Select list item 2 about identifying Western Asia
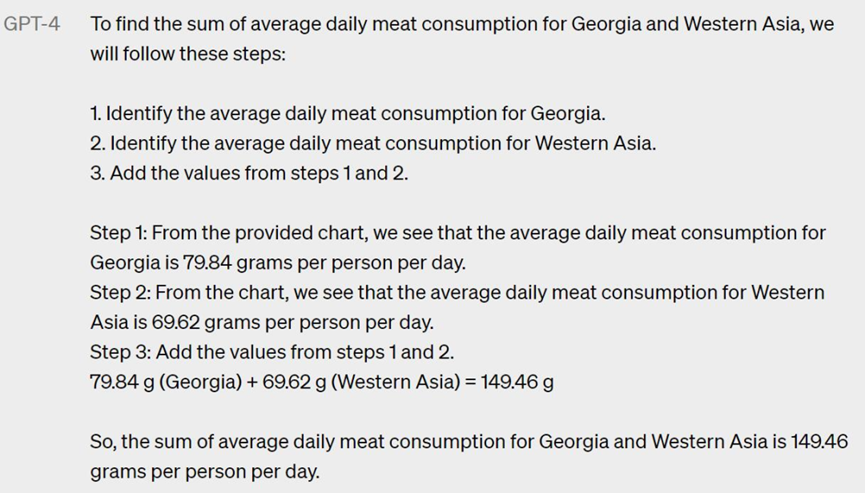865x493 pixels. pos(373,143)
